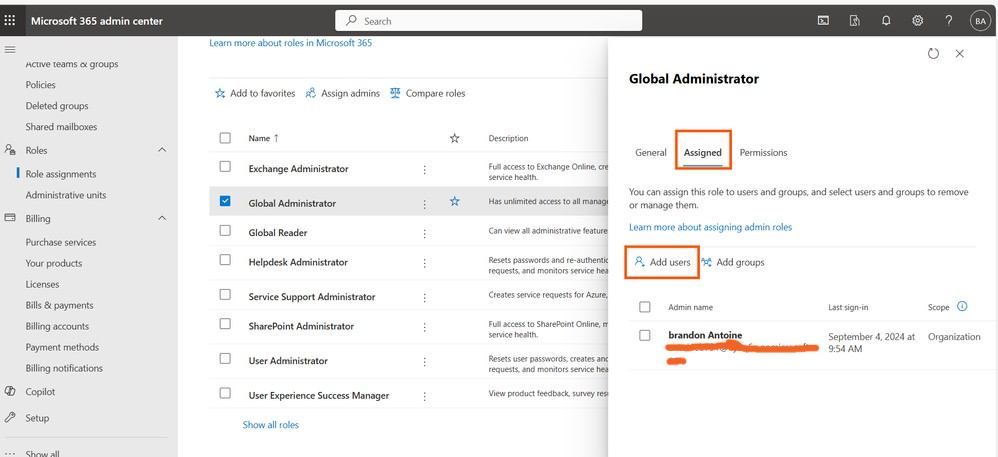Viewport: 998px width, 457px height.
Task: Open the settings gear icon
Action: coord(917,20)
